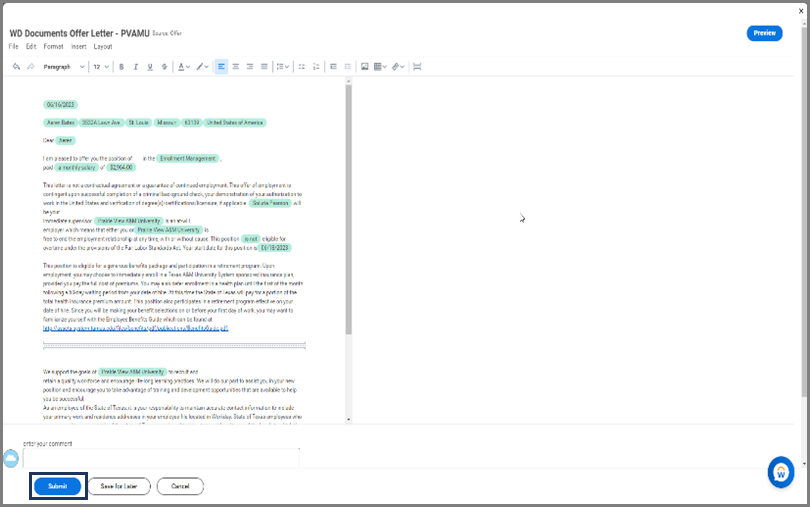Click the Submit button
Viewport: 810px width, 507px height.
tap(57, 486)
